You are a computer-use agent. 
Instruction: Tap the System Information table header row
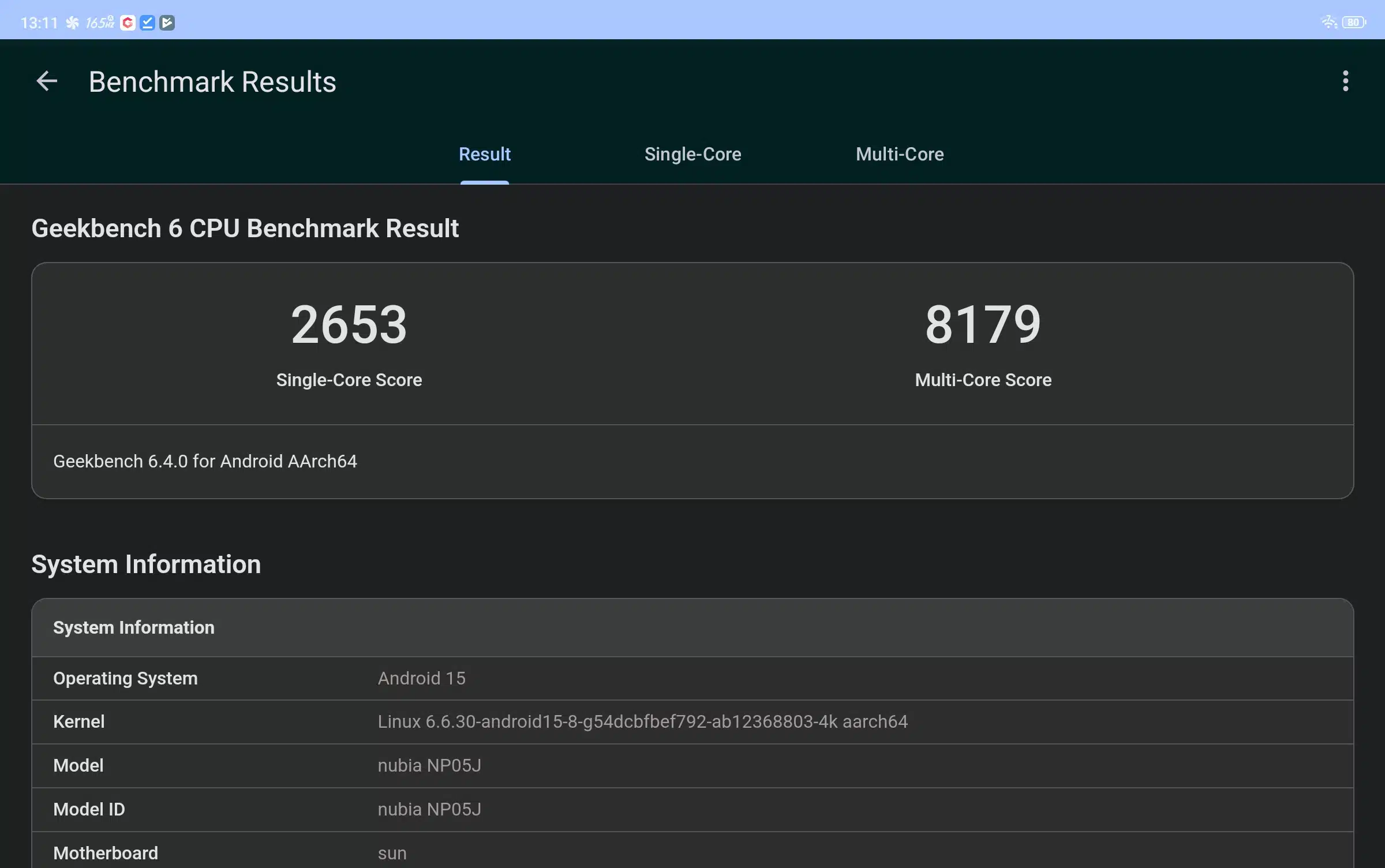click(692, 628)
